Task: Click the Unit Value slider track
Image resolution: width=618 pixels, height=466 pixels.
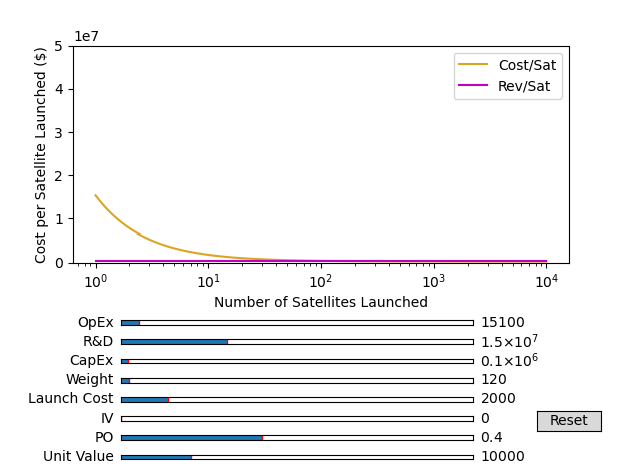Action: coord(297,457)
